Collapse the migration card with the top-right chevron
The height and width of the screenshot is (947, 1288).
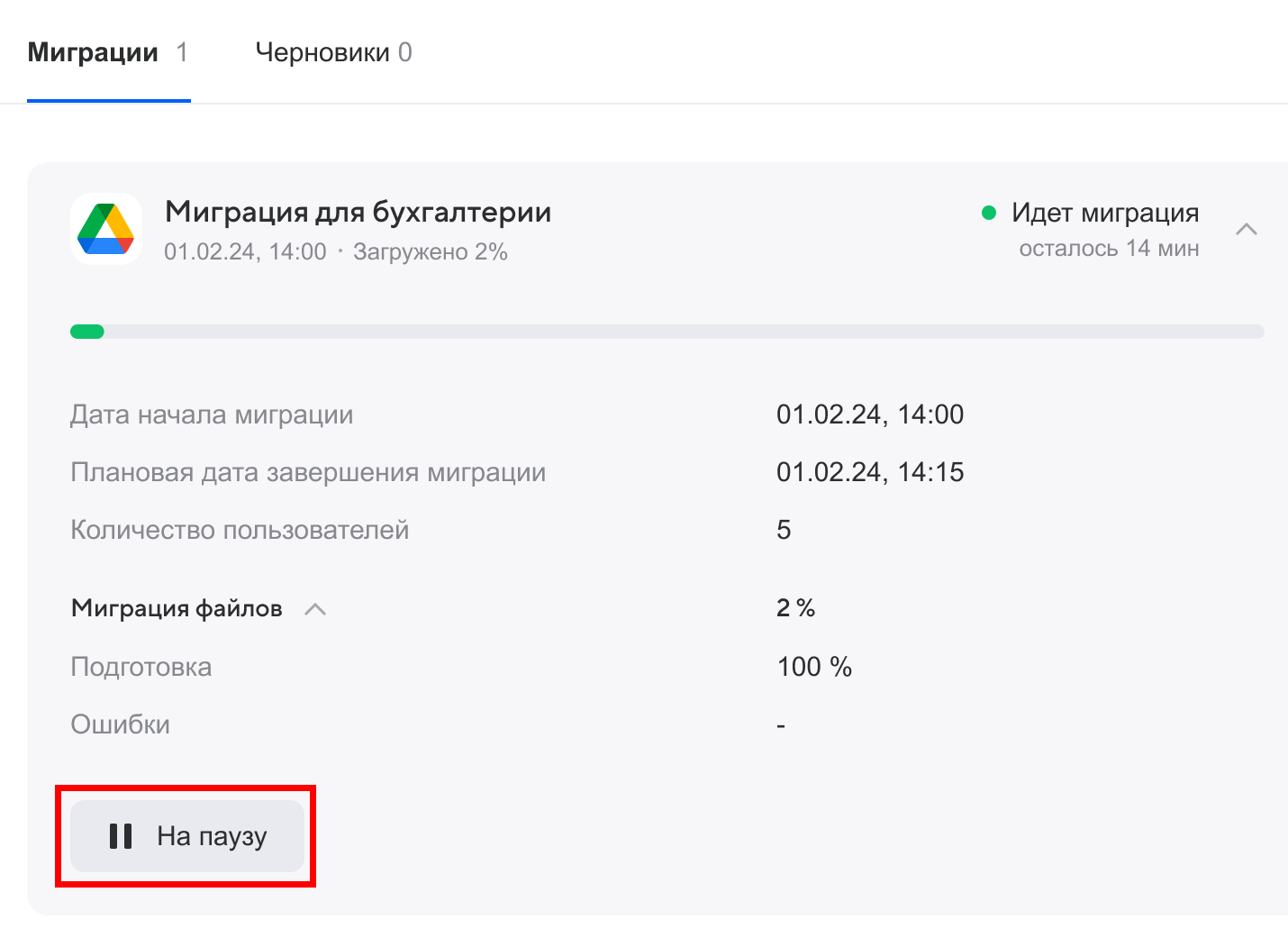click(x=1247, y=230)
